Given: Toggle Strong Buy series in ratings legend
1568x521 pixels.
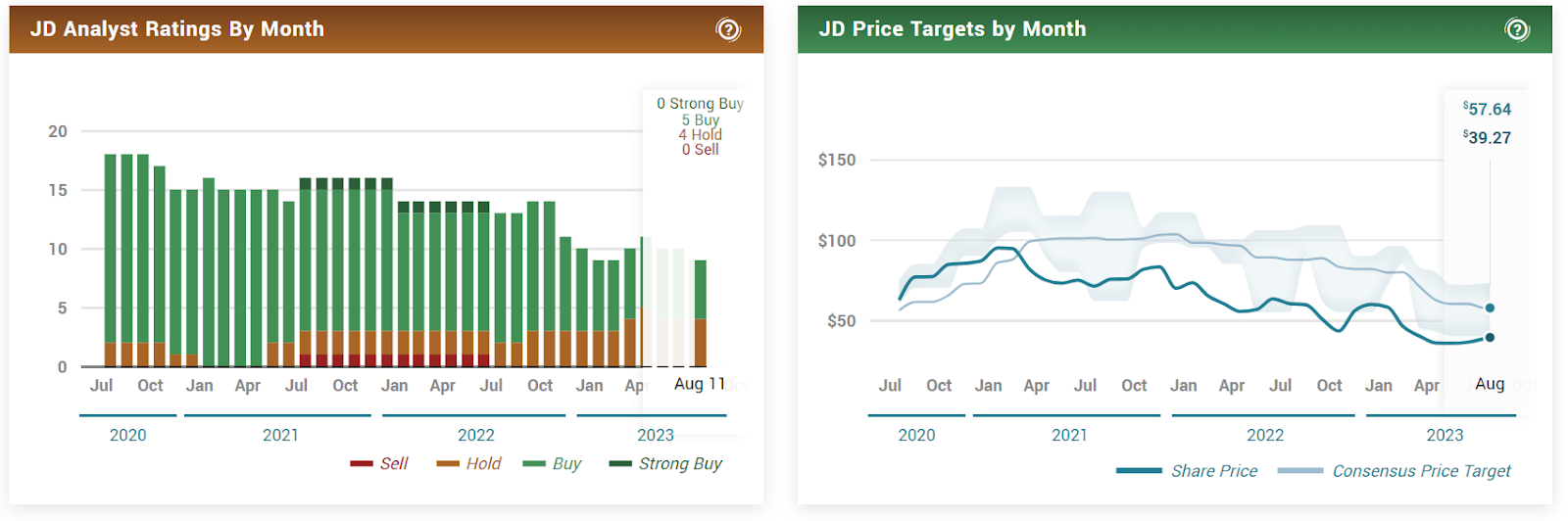Looking at the screenshot, I should pos(665,463).
